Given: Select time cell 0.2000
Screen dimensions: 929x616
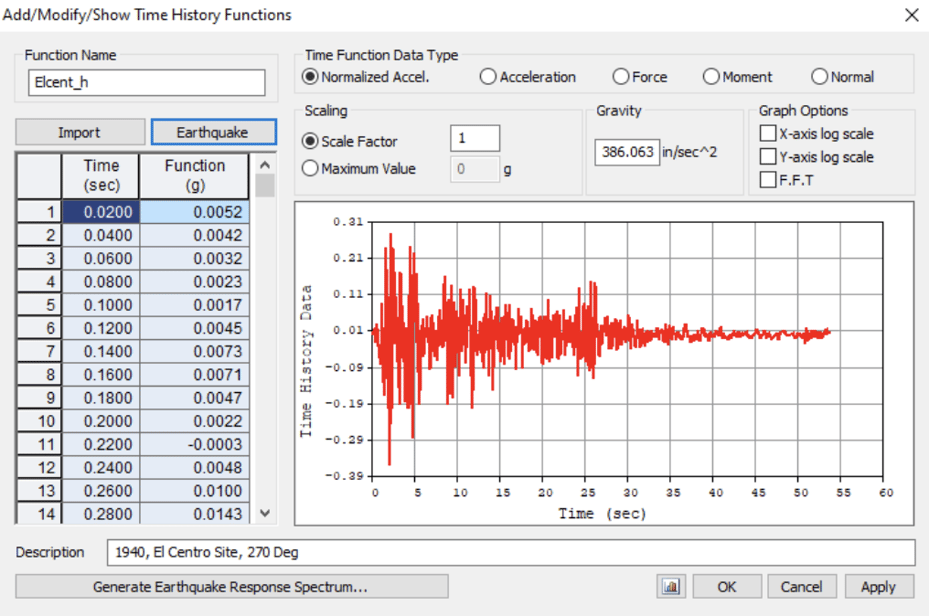Looking at the screenshot, I should pos(101,421).
